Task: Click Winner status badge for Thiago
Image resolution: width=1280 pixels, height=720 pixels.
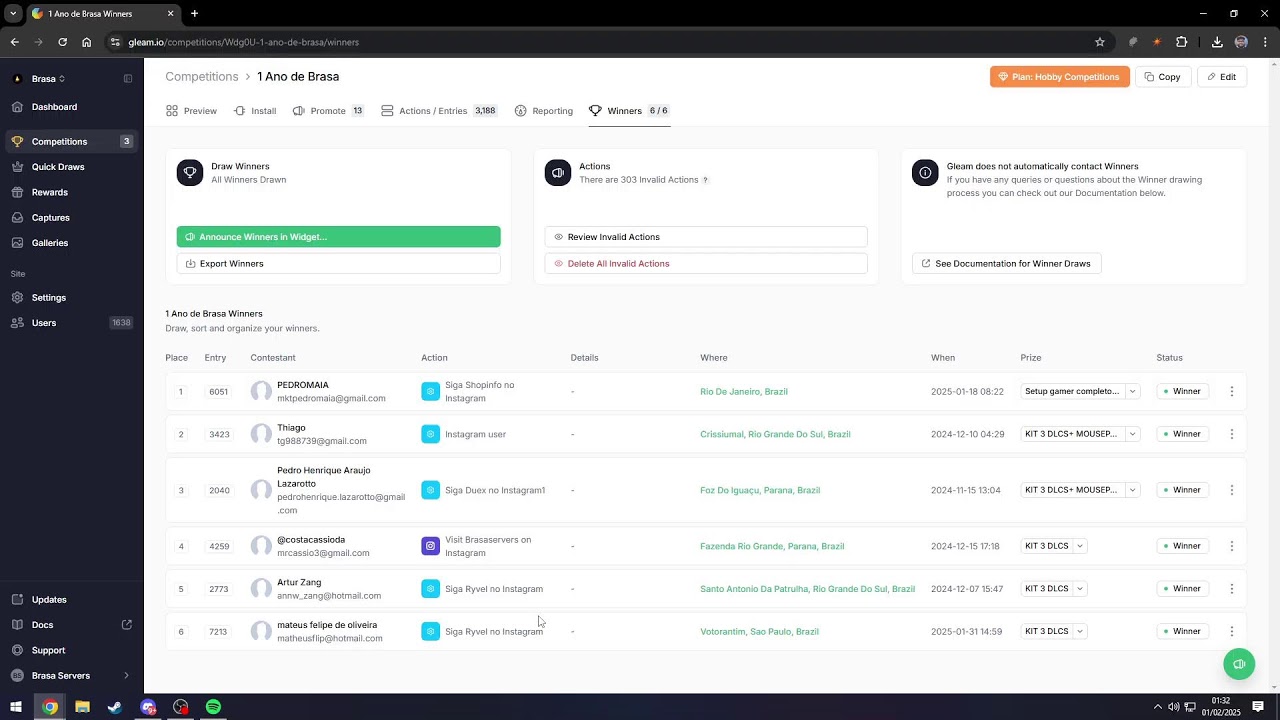Action: [x=1182, y=434]
